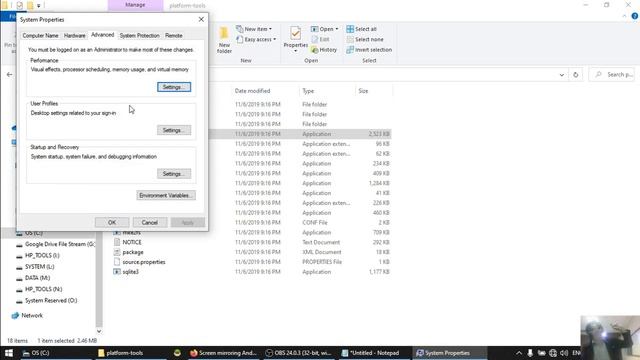Click Select all in ribbon
The width and height of the screenshot is (640, 360).
click(361, 29)
